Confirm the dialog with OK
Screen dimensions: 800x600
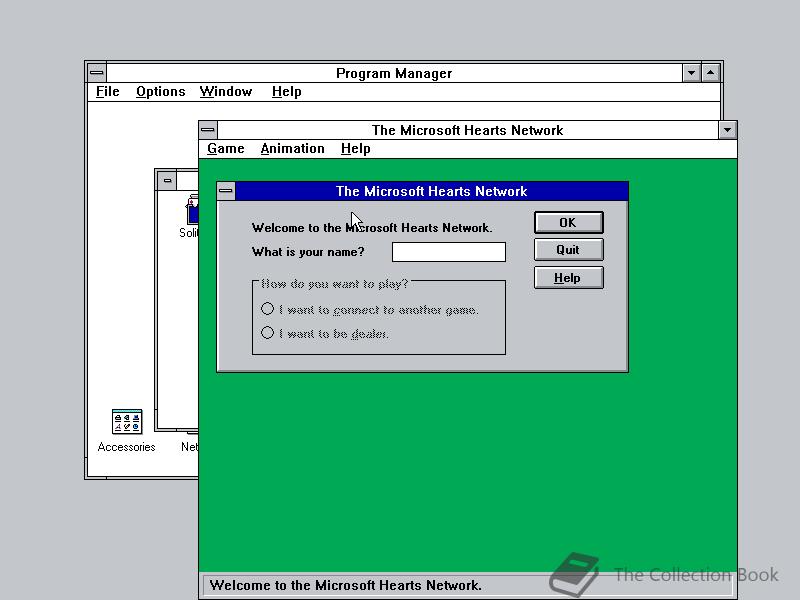pyautogui.click(x=568, y=223)
